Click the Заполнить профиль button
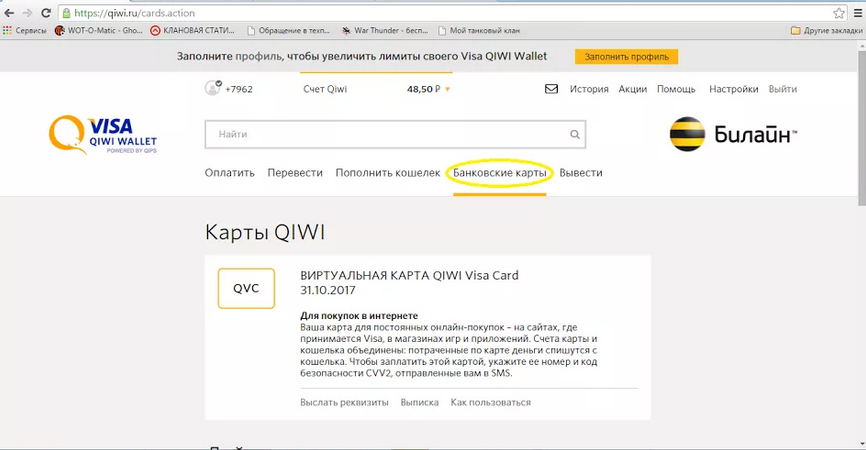 626,56
